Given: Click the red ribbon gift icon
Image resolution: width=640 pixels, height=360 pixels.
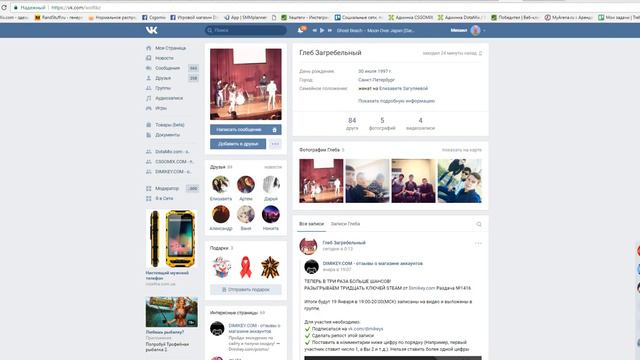Looking at the screenshot, I should point(246,267).
